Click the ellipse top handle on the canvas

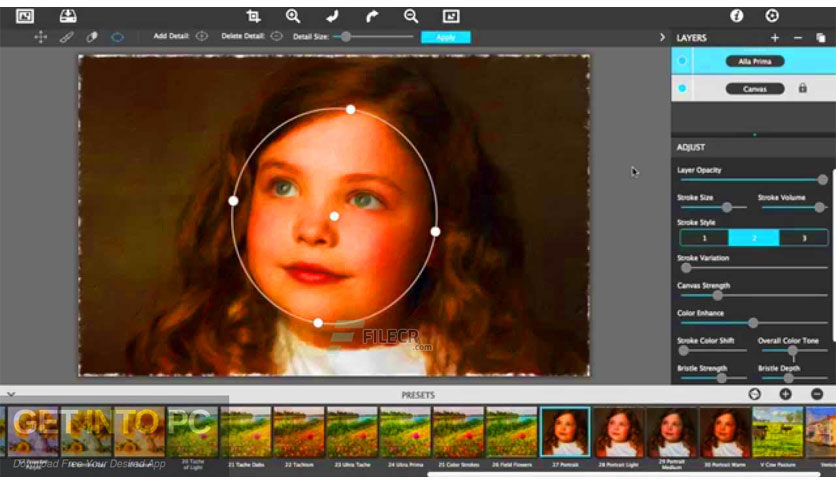[x=350, y=109]
